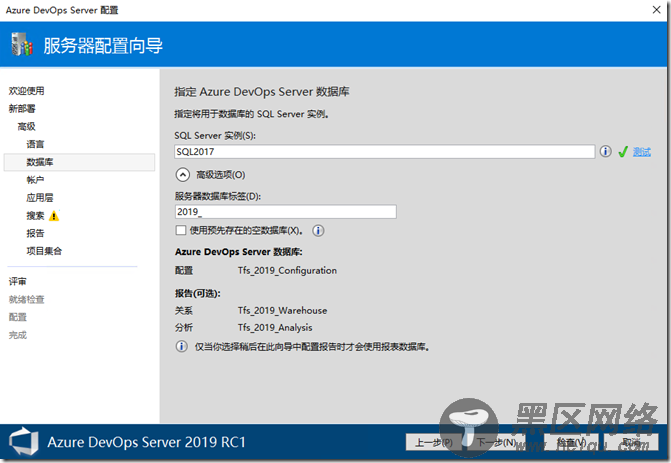Click 就绪检查 in the sidebar

tap(27, 300)
